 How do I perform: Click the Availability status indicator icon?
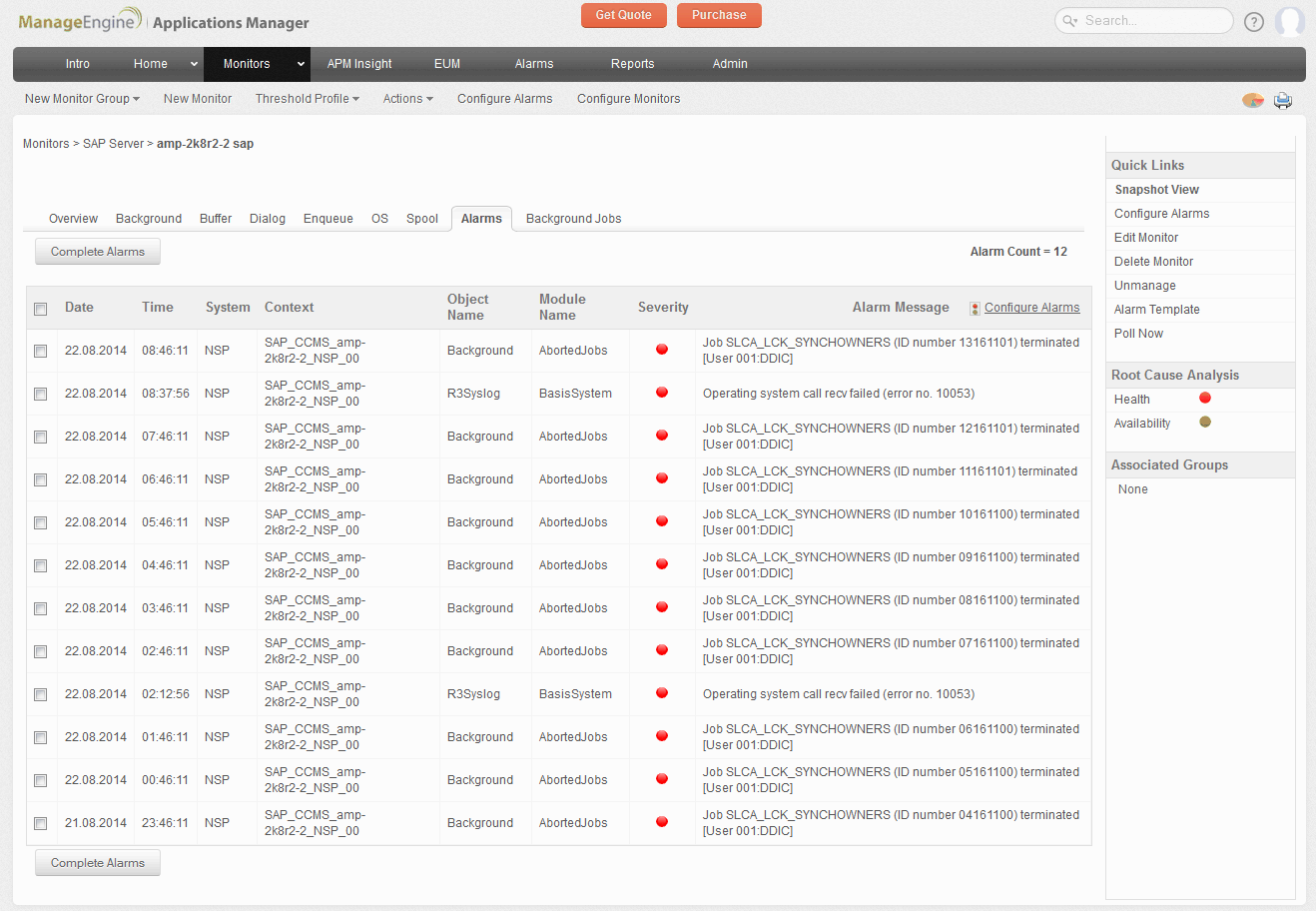[x=1205, y=423]
